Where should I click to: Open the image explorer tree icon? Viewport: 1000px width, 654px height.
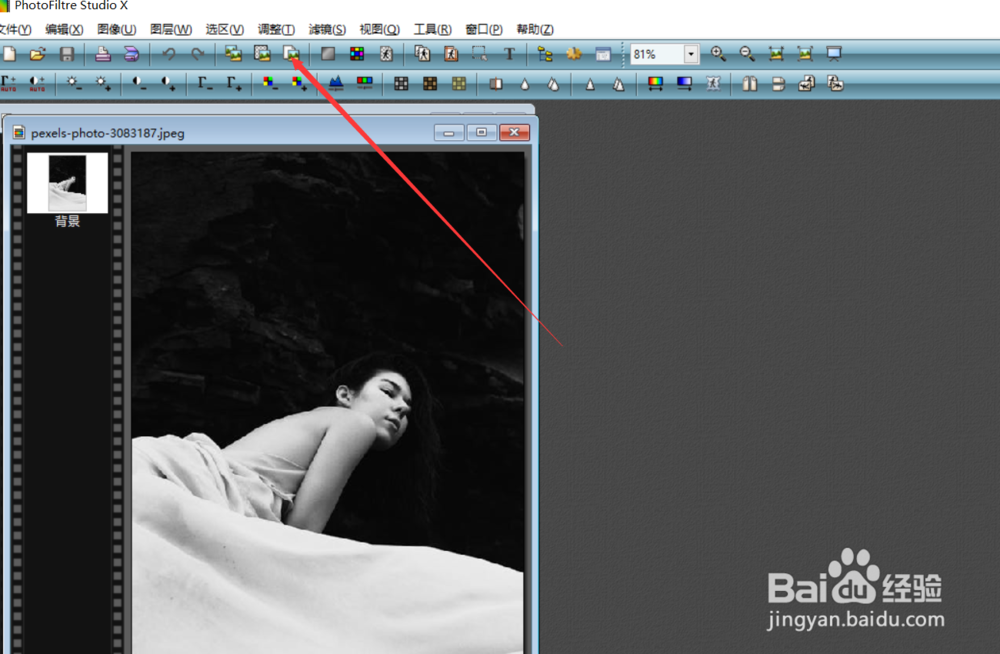545,54
